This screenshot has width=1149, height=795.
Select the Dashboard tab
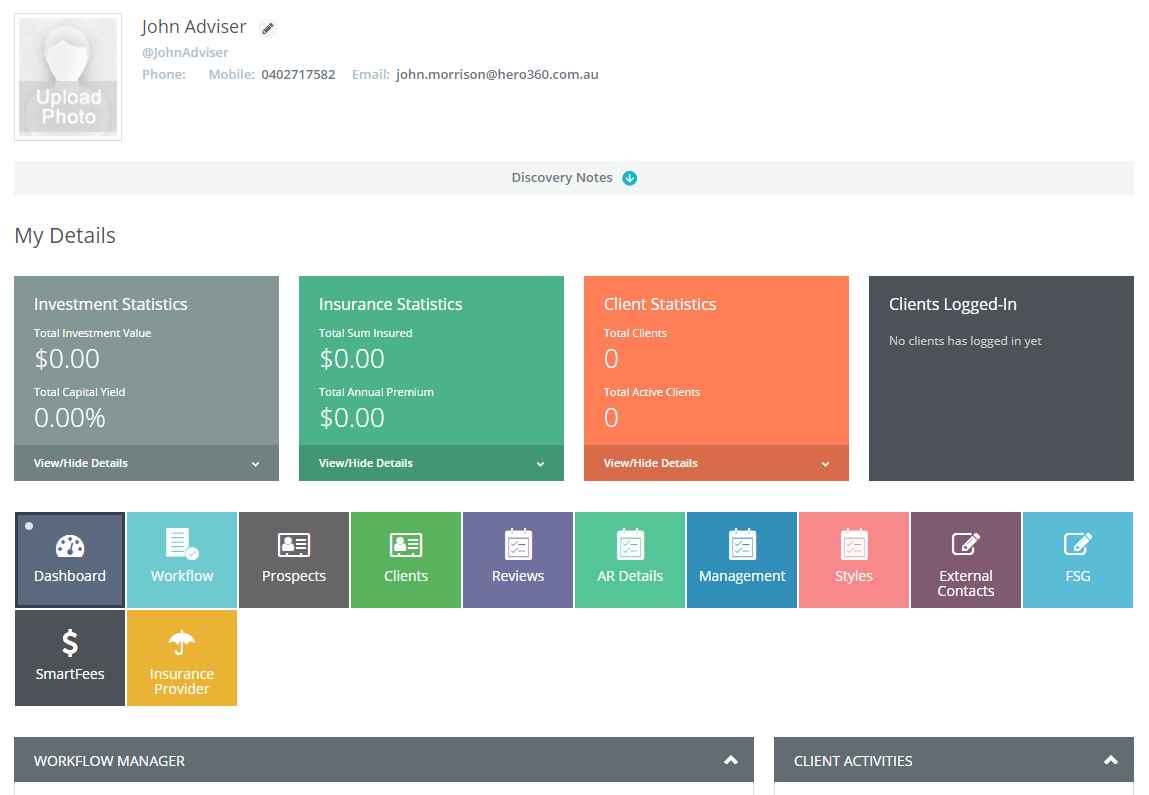click(69, 558)
